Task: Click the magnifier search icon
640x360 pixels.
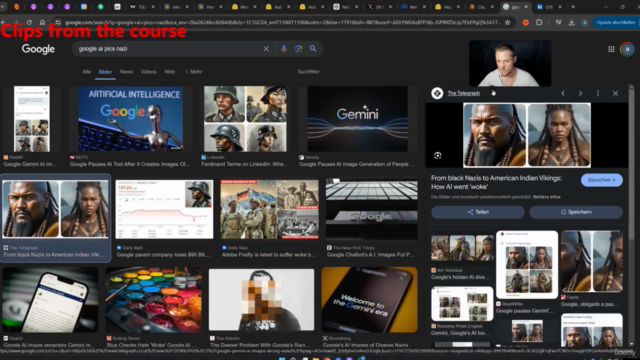Action: pos(313,49)
